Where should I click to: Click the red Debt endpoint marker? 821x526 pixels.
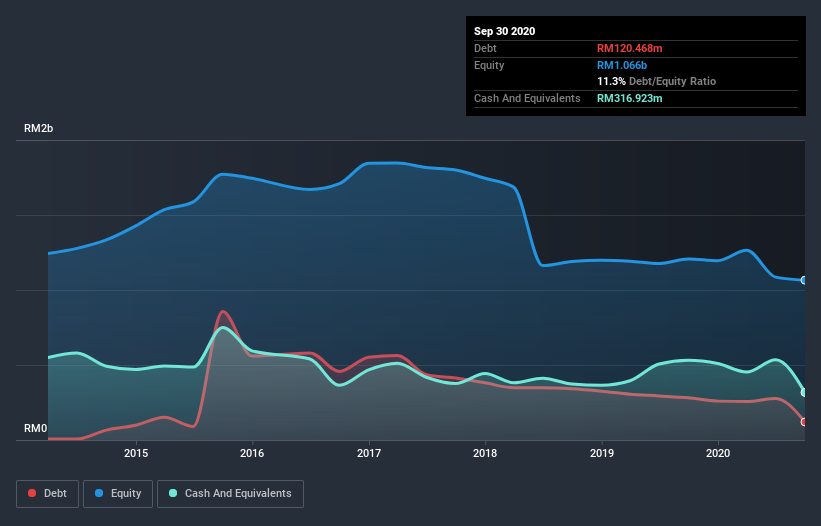804,422
